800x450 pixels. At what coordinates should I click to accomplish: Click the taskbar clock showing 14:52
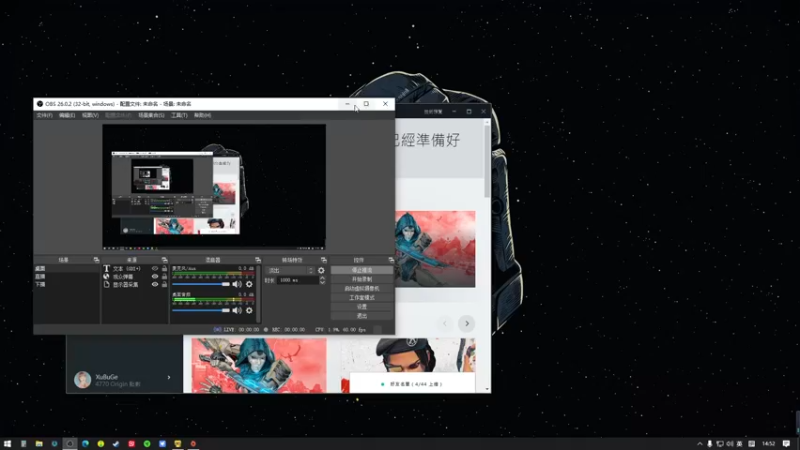click(769, 444)
